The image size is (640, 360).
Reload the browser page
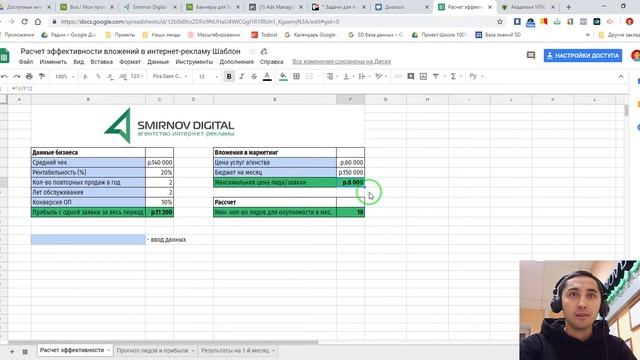24,22
